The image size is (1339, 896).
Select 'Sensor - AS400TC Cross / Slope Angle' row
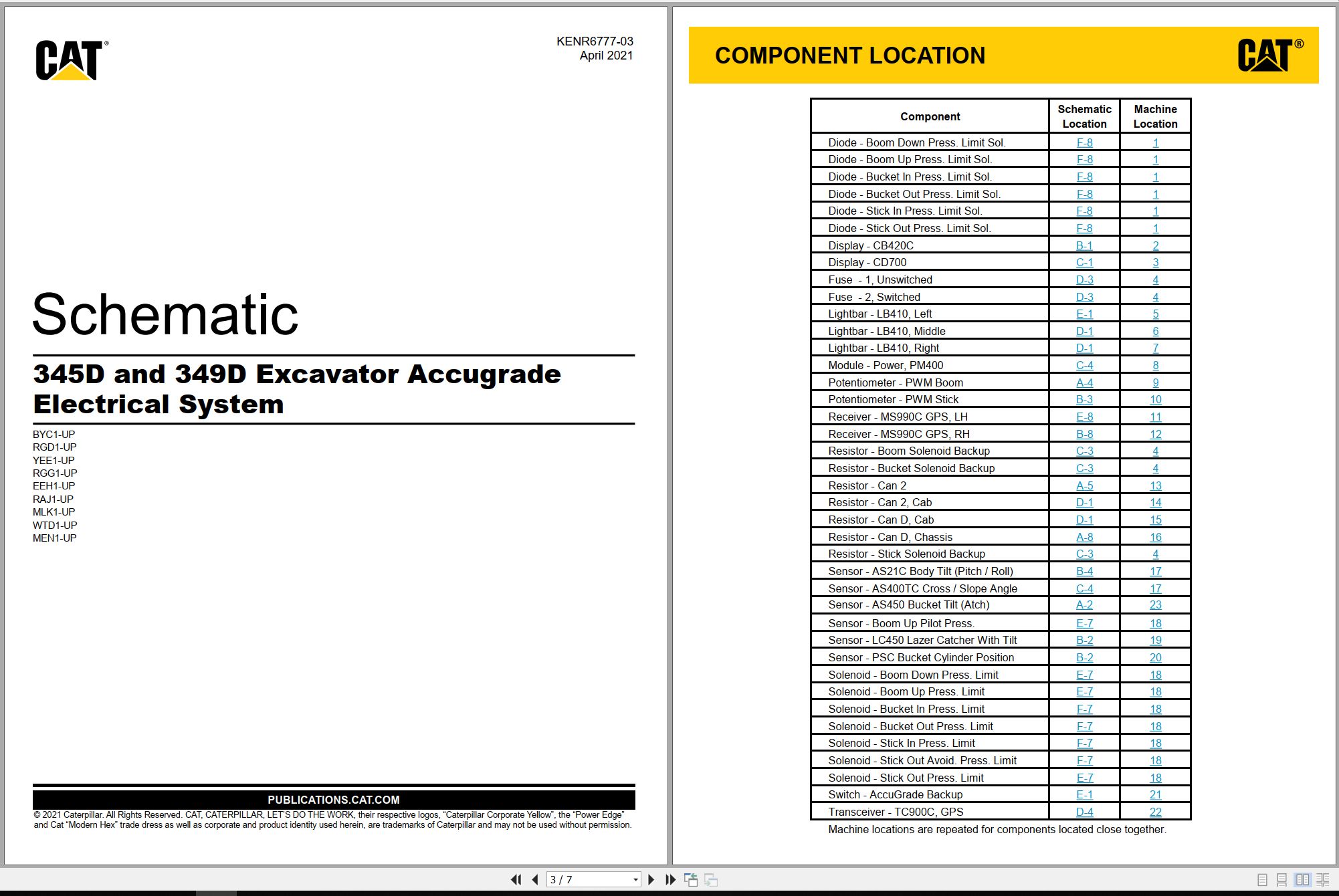1000,588
